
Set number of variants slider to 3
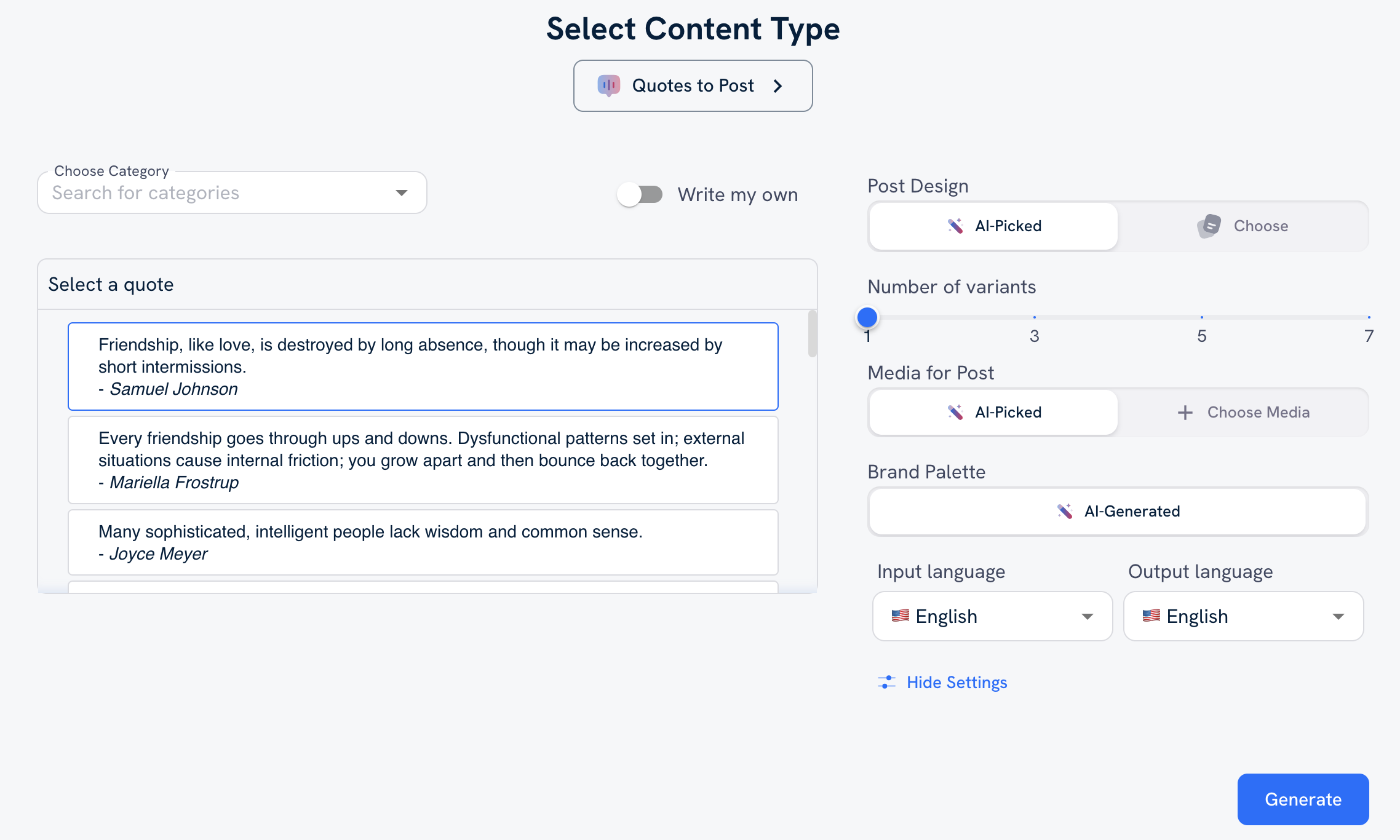tap(1035, 317)
